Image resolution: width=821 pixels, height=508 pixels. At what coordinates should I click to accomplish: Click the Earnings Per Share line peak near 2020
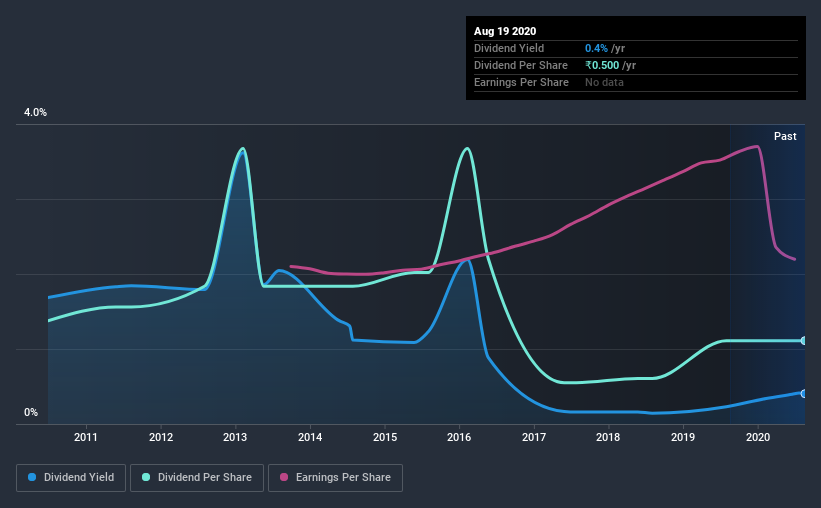point(757,147)
